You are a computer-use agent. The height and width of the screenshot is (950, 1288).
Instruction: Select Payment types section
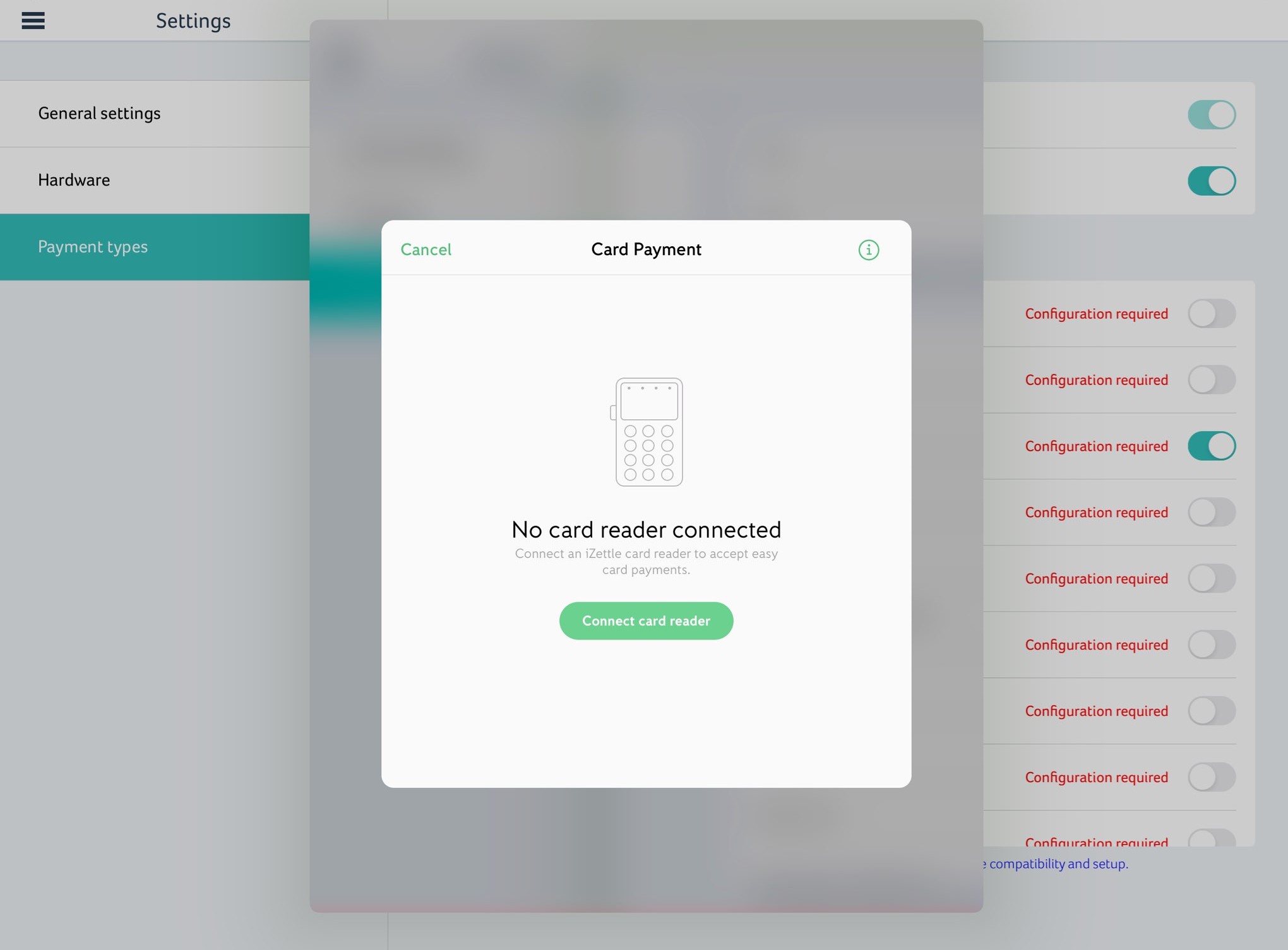tap(93, 247)
